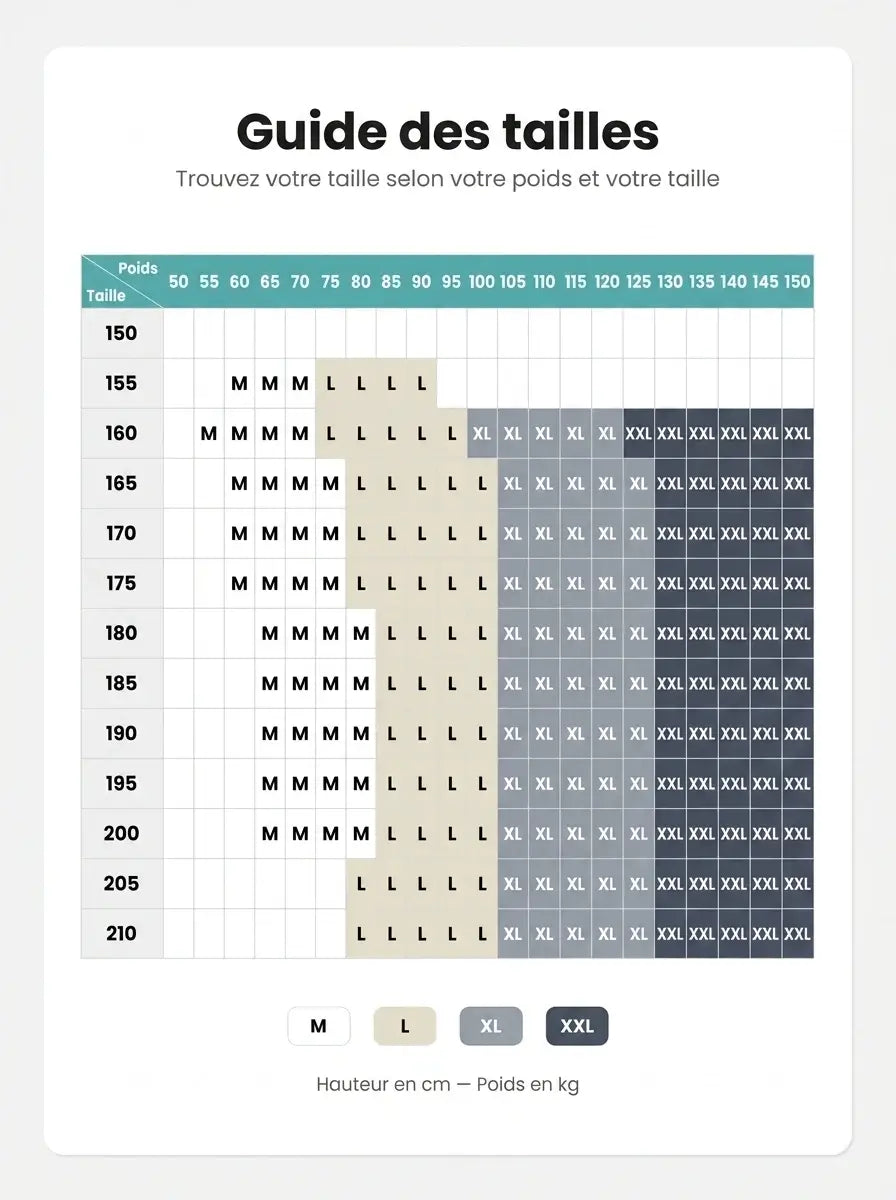Click the beige L legend swatch
The width and height of the screenshot is (896, 1200).
tap(405, 1026)
